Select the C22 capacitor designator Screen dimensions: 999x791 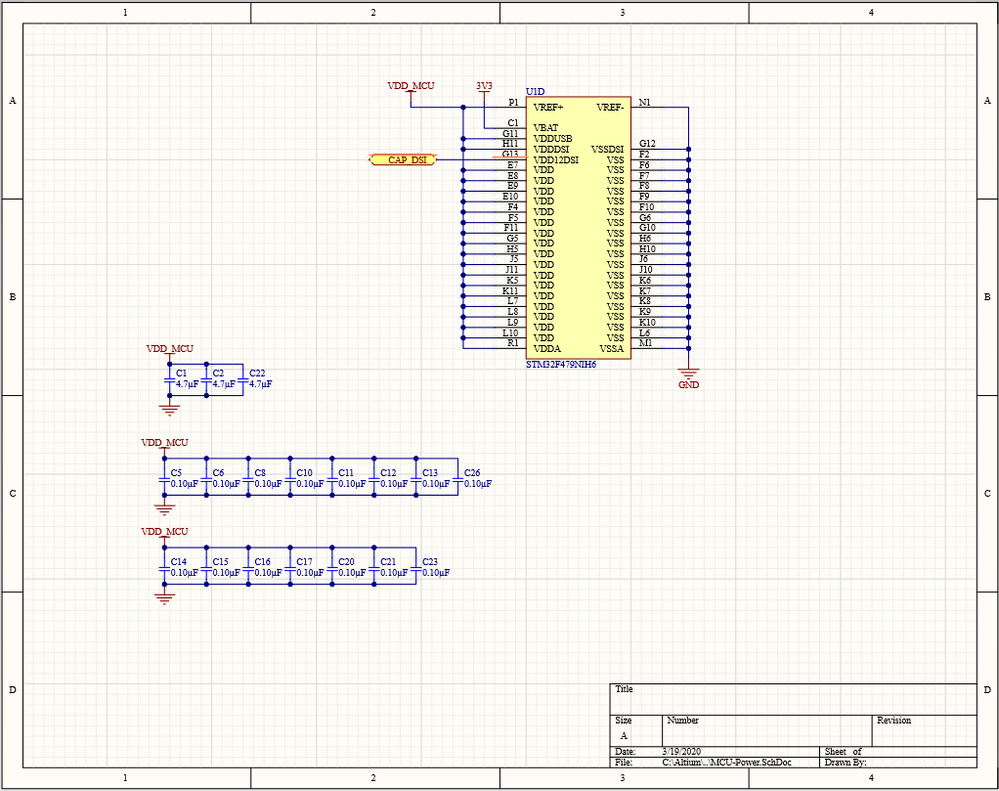pos(257,373)
